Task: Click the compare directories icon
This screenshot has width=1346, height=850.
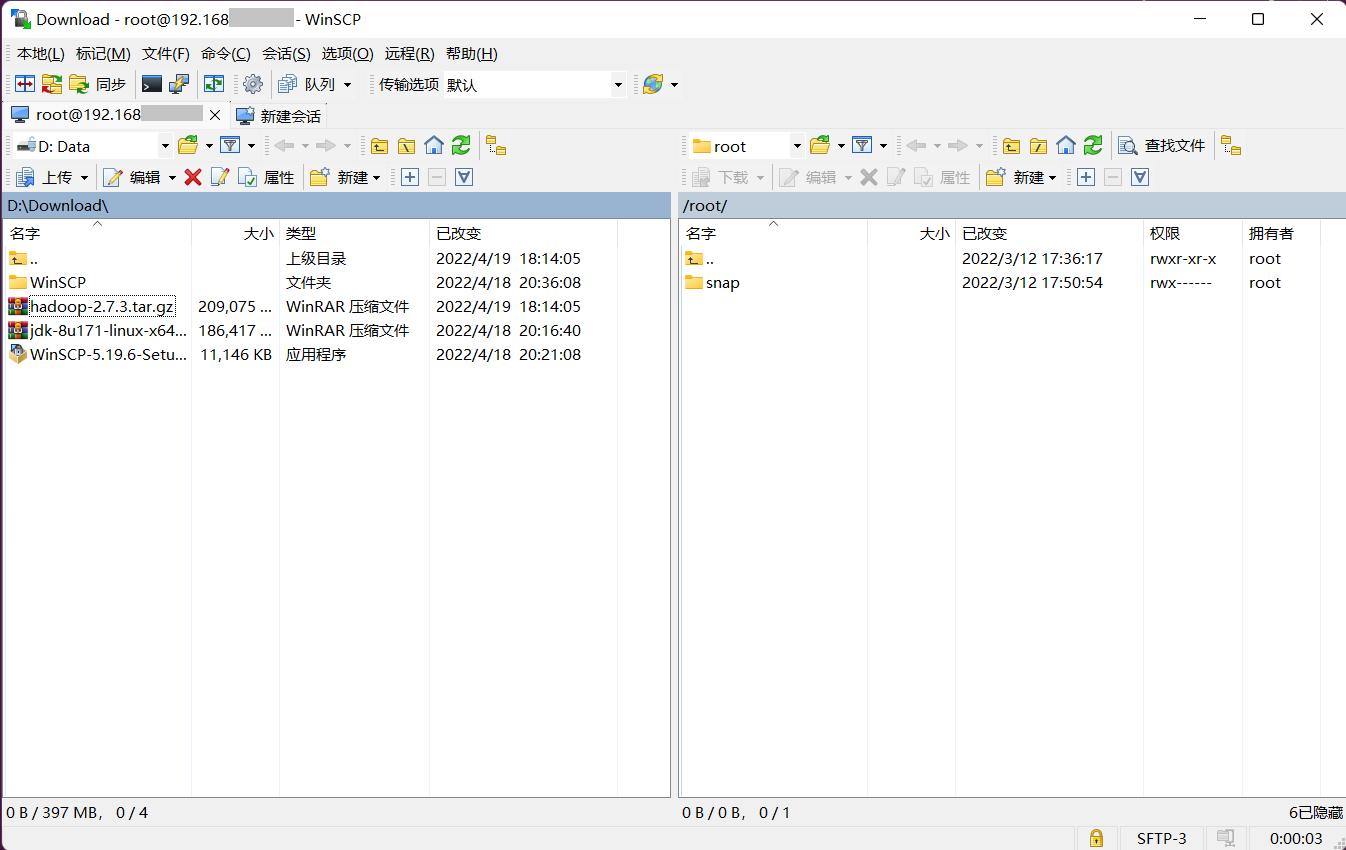Action: coord(25,85)
